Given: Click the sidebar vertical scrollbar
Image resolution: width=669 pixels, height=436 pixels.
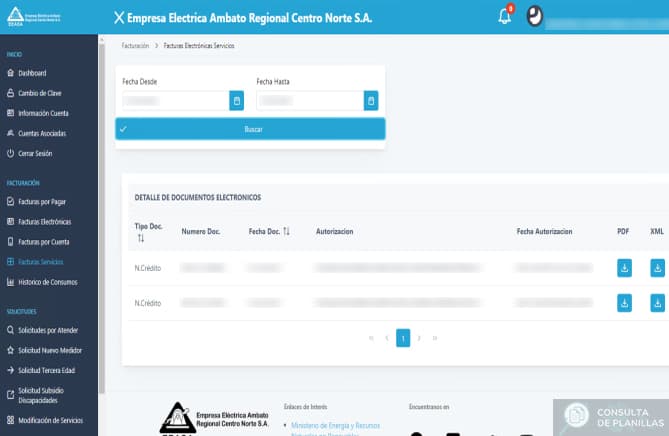Looking at the screenshot, I should [102, 218].
